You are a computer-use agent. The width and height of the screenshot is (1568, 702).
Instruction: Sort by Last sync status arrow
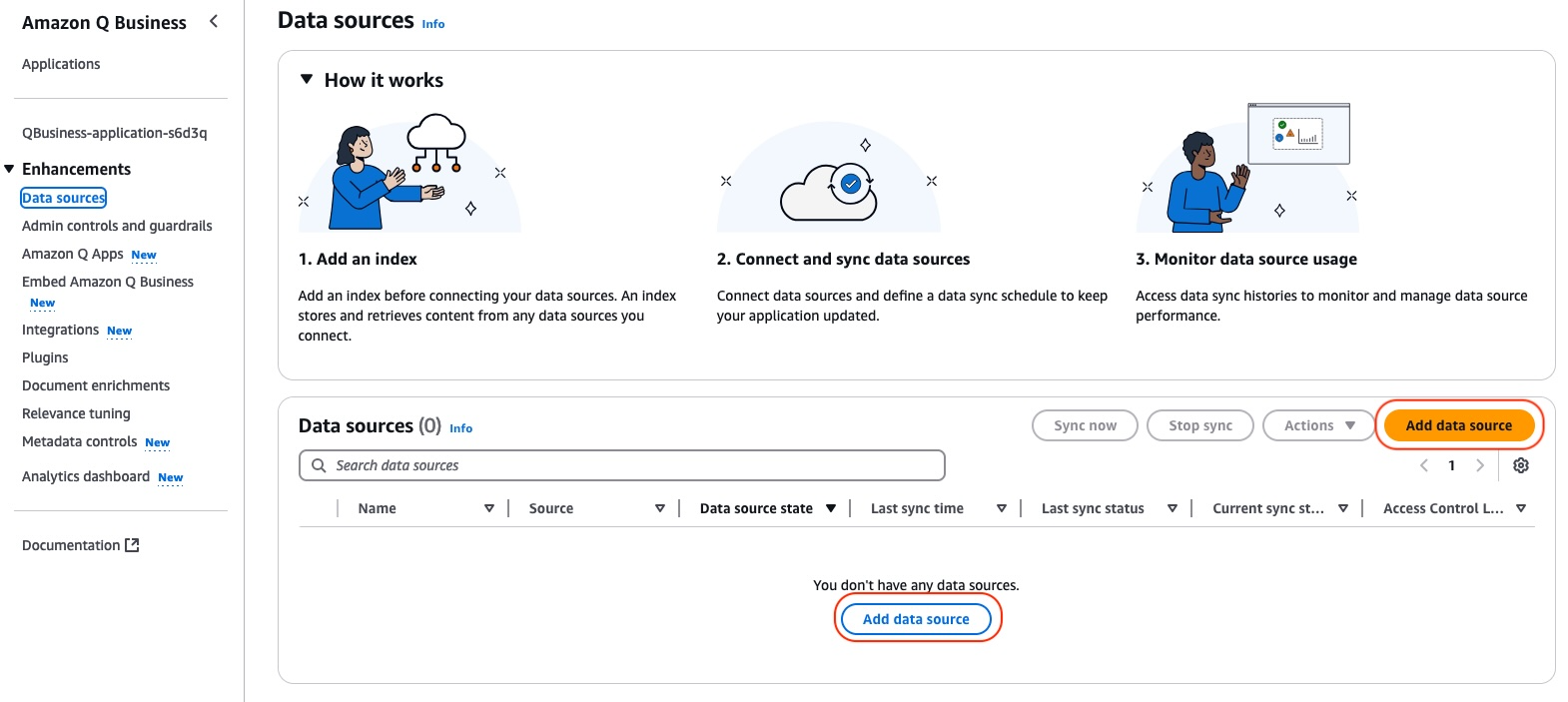click(x=1173, y=508)
